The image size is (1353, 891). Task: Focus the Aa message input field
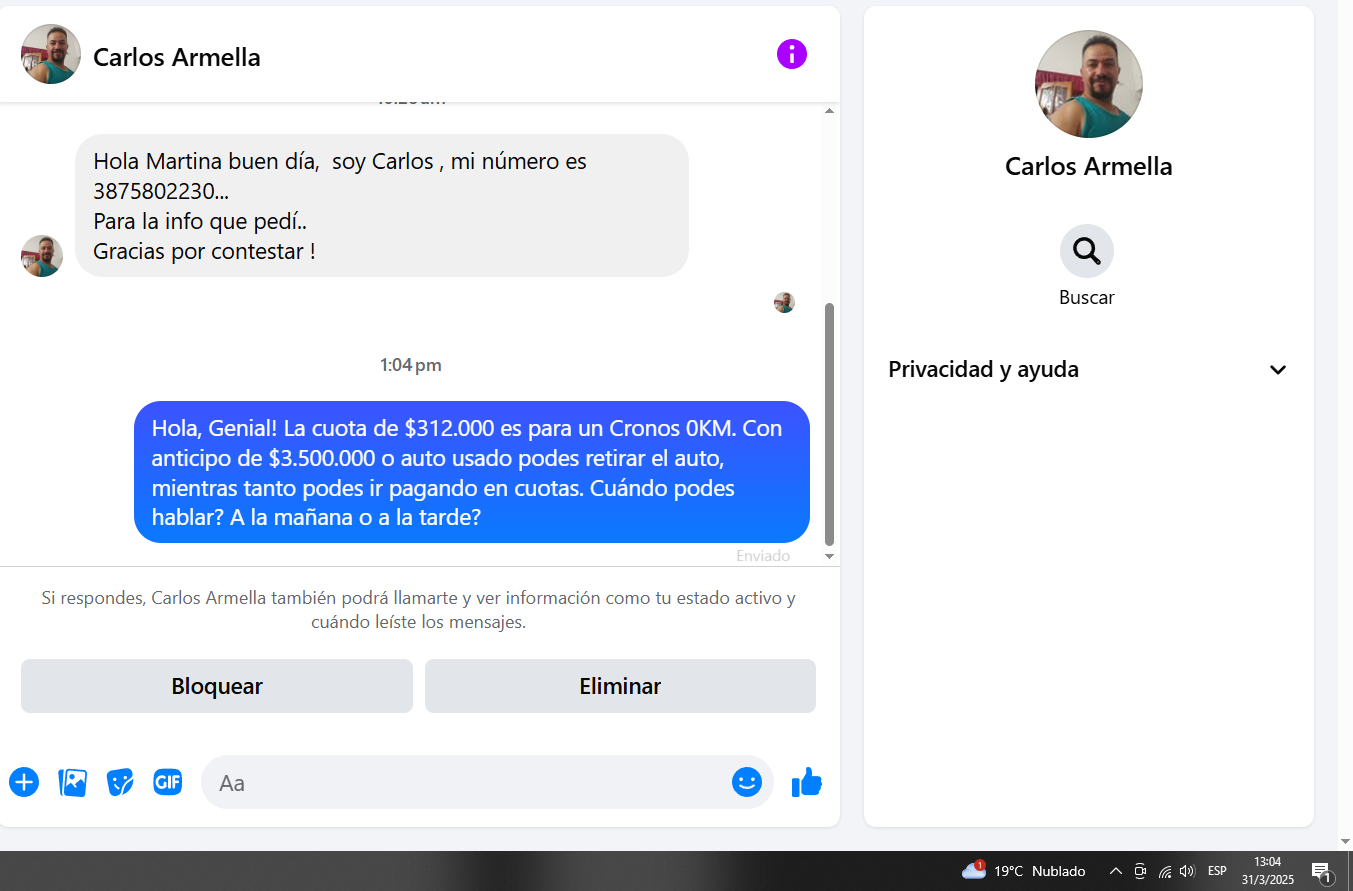(466, 782)
